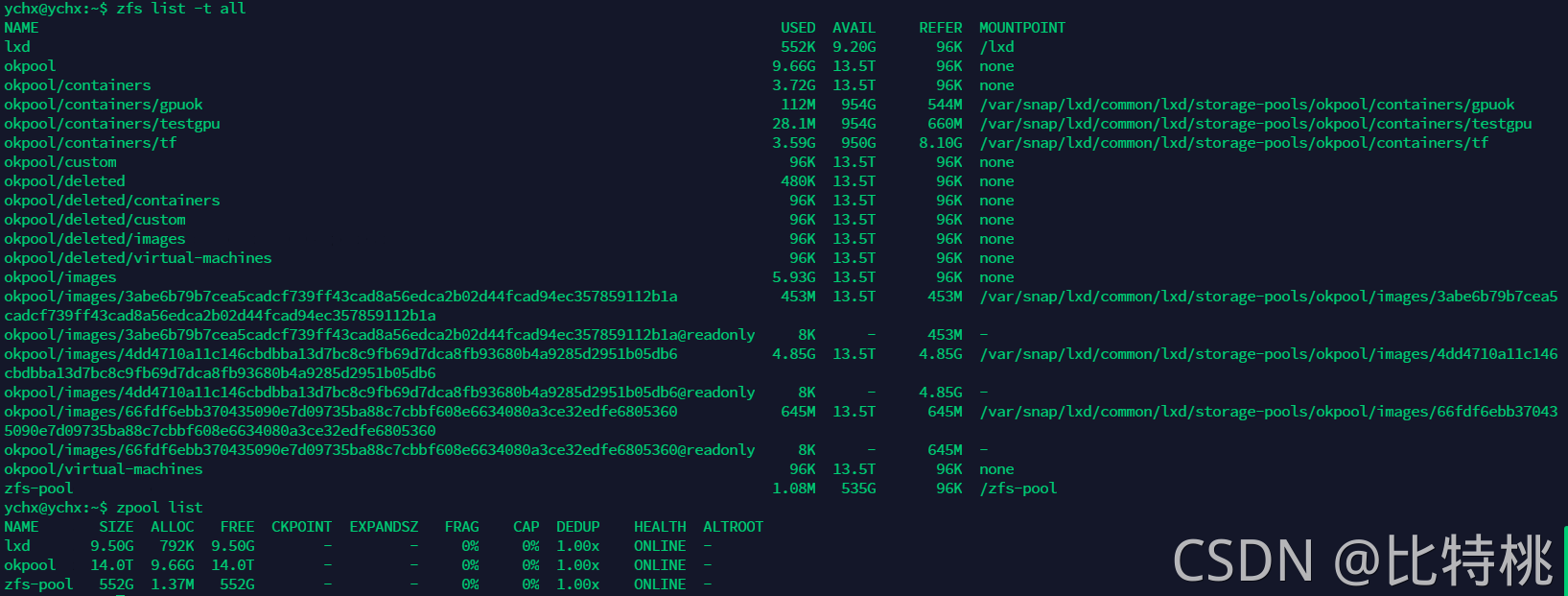
Task: Select dataset name okpool/containers/tf
Action: tap(90, 143)
